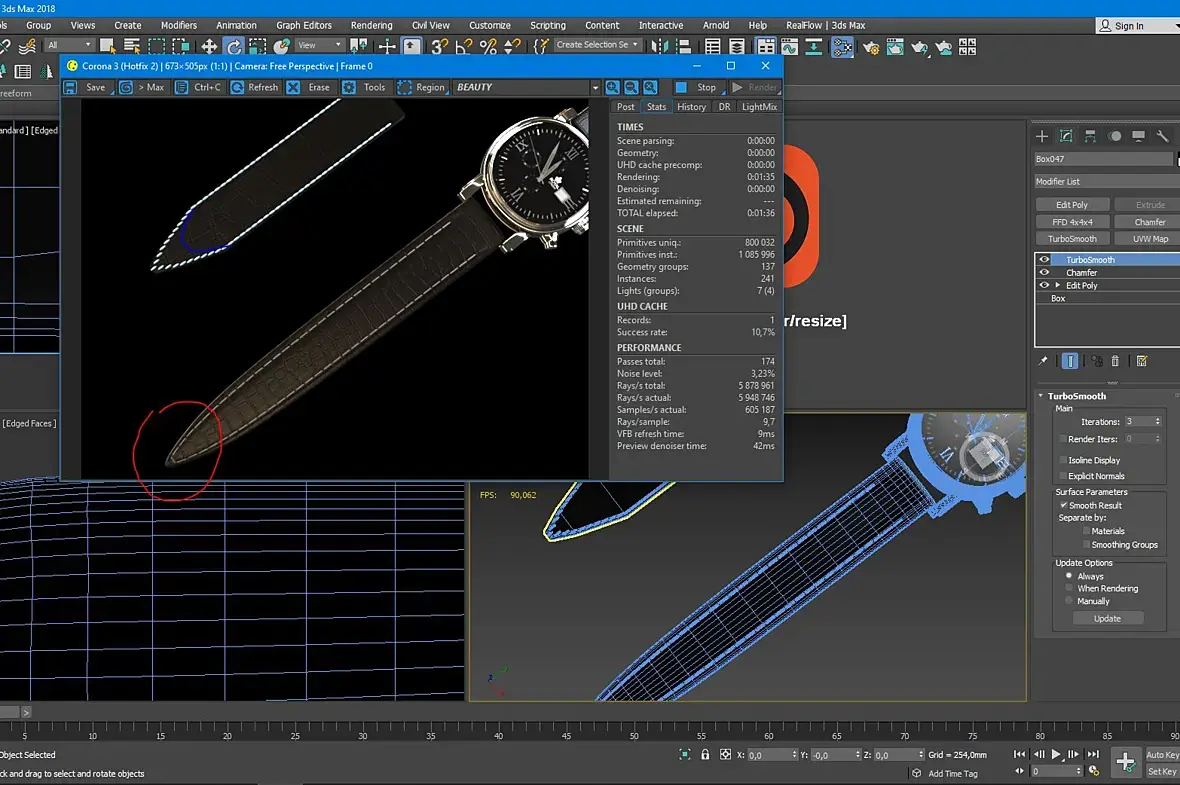Select the Move tool in main toolbar

[209, 46]
